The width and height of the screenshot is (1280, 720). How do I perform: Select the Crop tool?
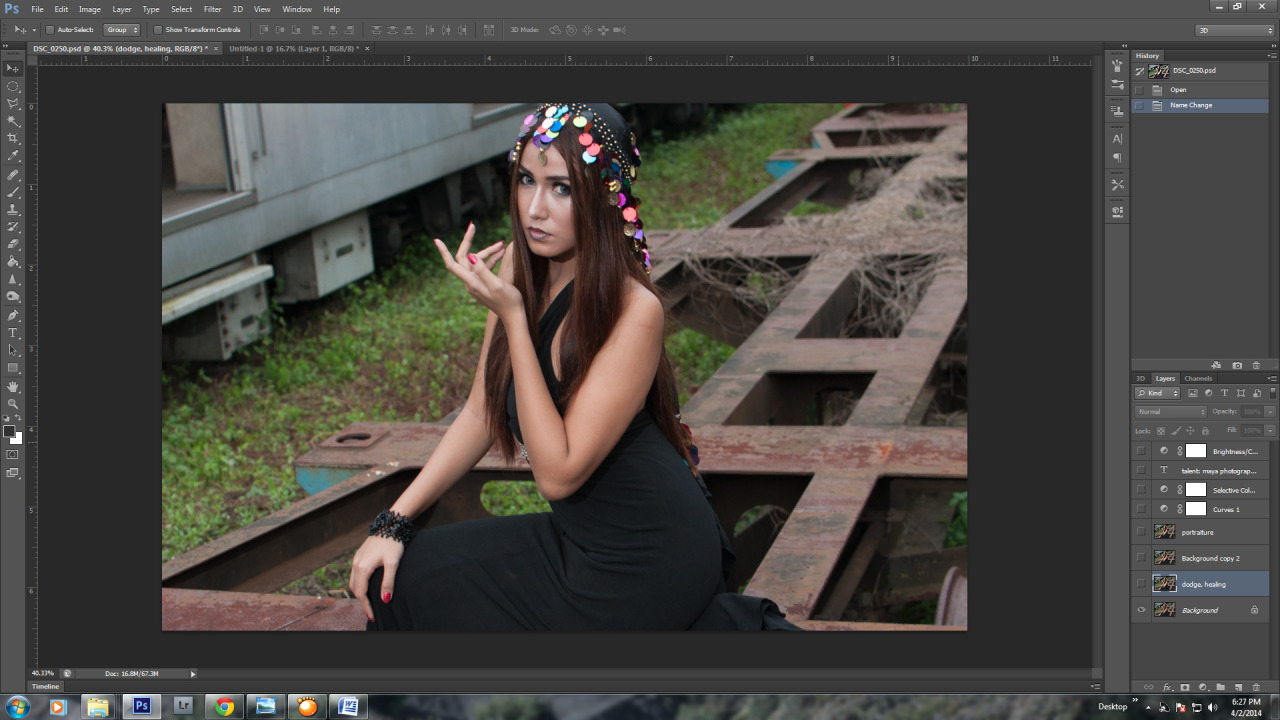click(x=13, y=138)
